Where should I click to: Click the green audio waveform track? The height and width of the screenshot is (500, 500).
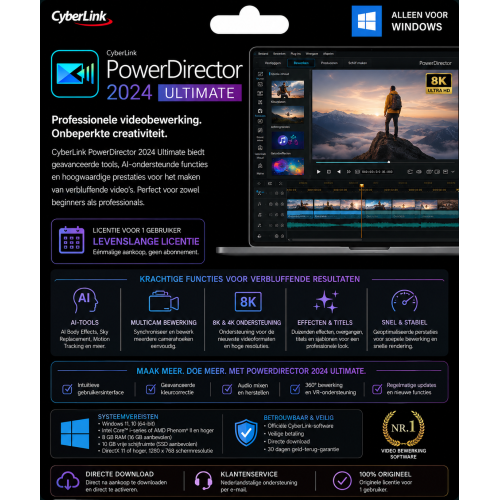(373, 225)
